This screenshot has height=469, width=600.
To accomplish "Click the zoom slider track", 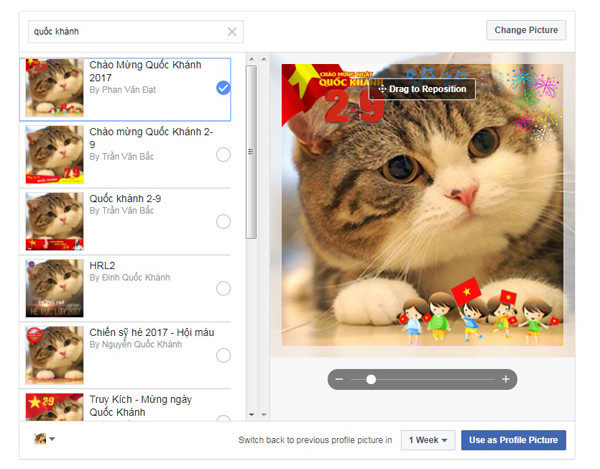I will click(423, 379).
